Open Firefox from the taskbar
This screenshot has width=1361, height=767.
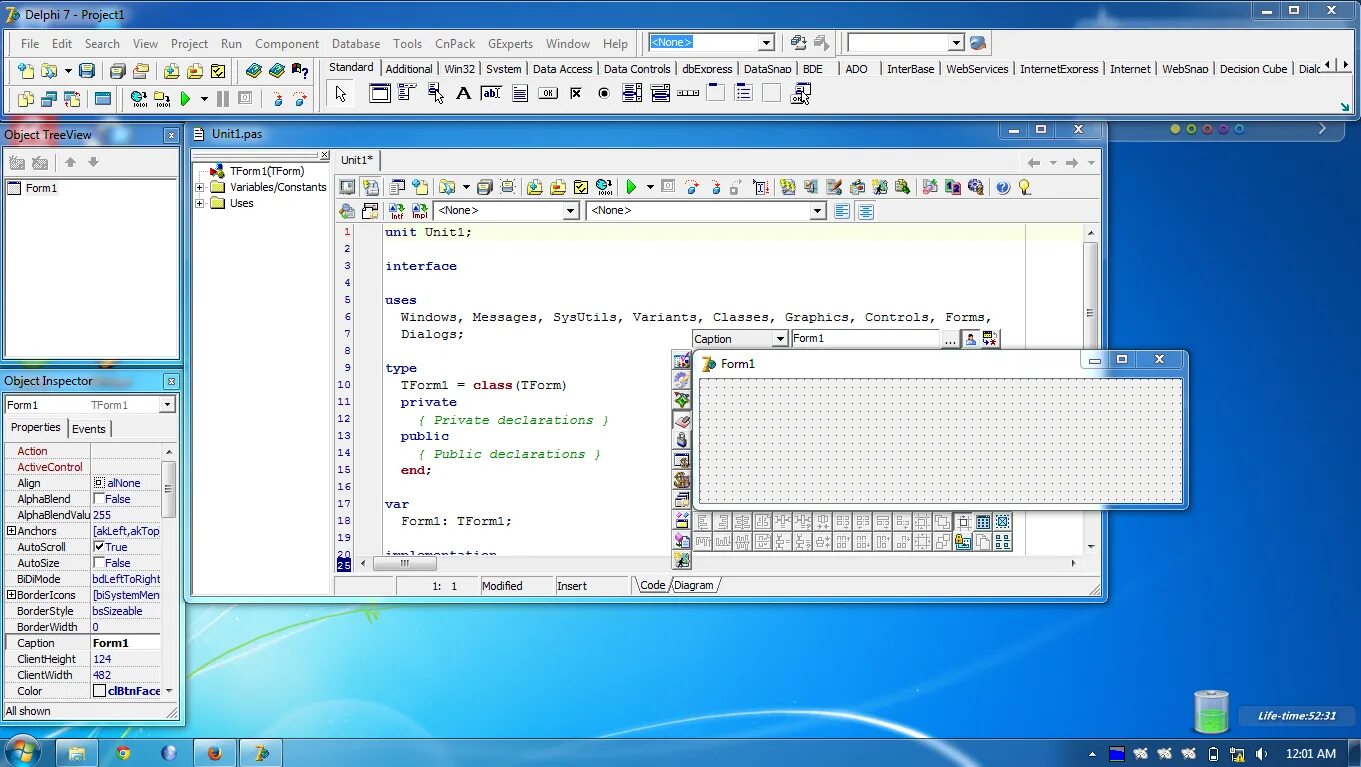(x=214, y=753)
